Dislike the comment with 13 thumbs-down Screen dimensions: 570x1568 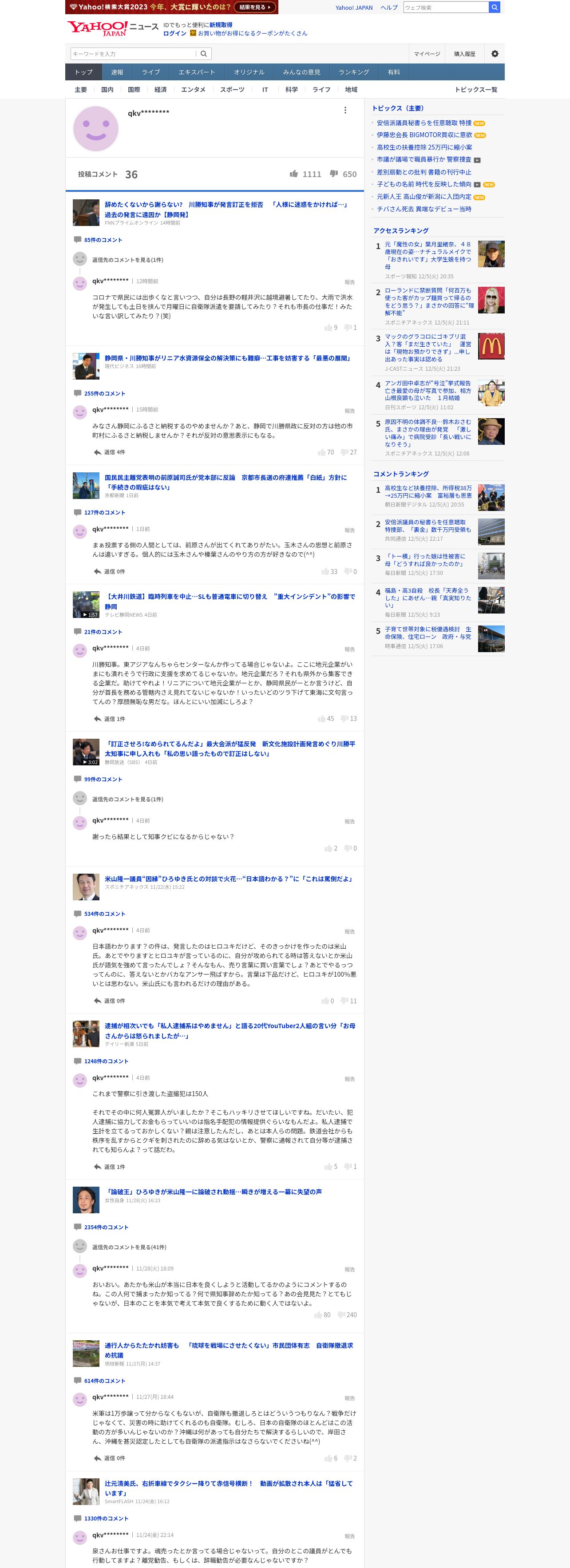tap(344, 719)
